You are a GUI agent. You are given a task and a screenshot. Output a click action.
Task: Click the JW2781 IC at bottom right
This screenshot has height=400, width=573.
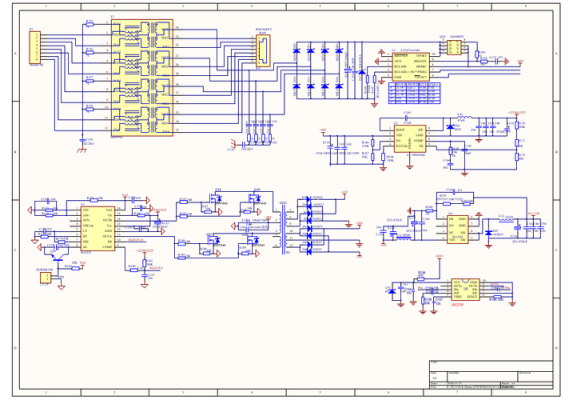(x=465, y=290)
